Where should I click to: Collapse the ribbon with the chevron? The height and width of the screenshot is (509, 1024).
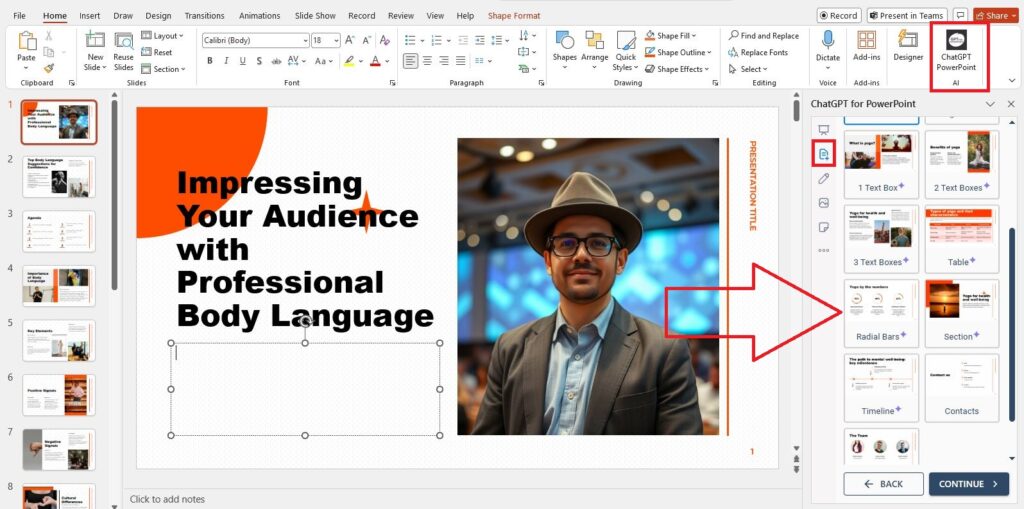click(1012, 80)
